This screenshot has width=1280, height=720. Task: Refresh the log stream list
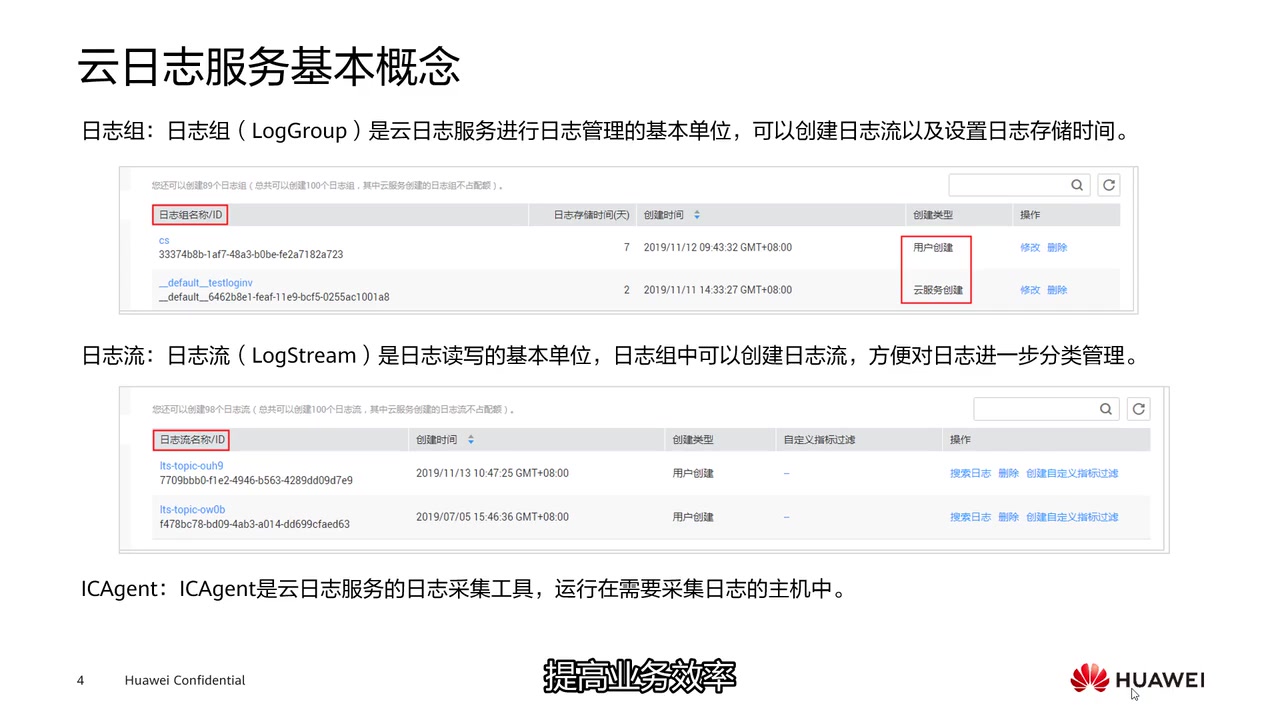click(x=1138, y=409)
